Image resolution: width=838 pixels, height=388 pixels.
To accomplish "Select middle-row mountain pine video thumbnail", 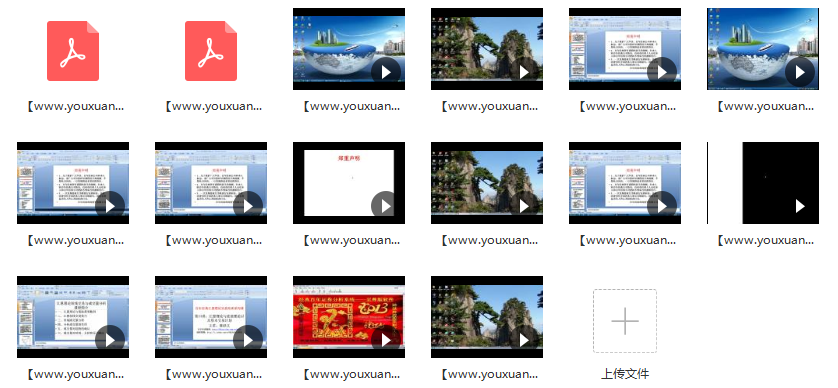I will click(487, 183).
